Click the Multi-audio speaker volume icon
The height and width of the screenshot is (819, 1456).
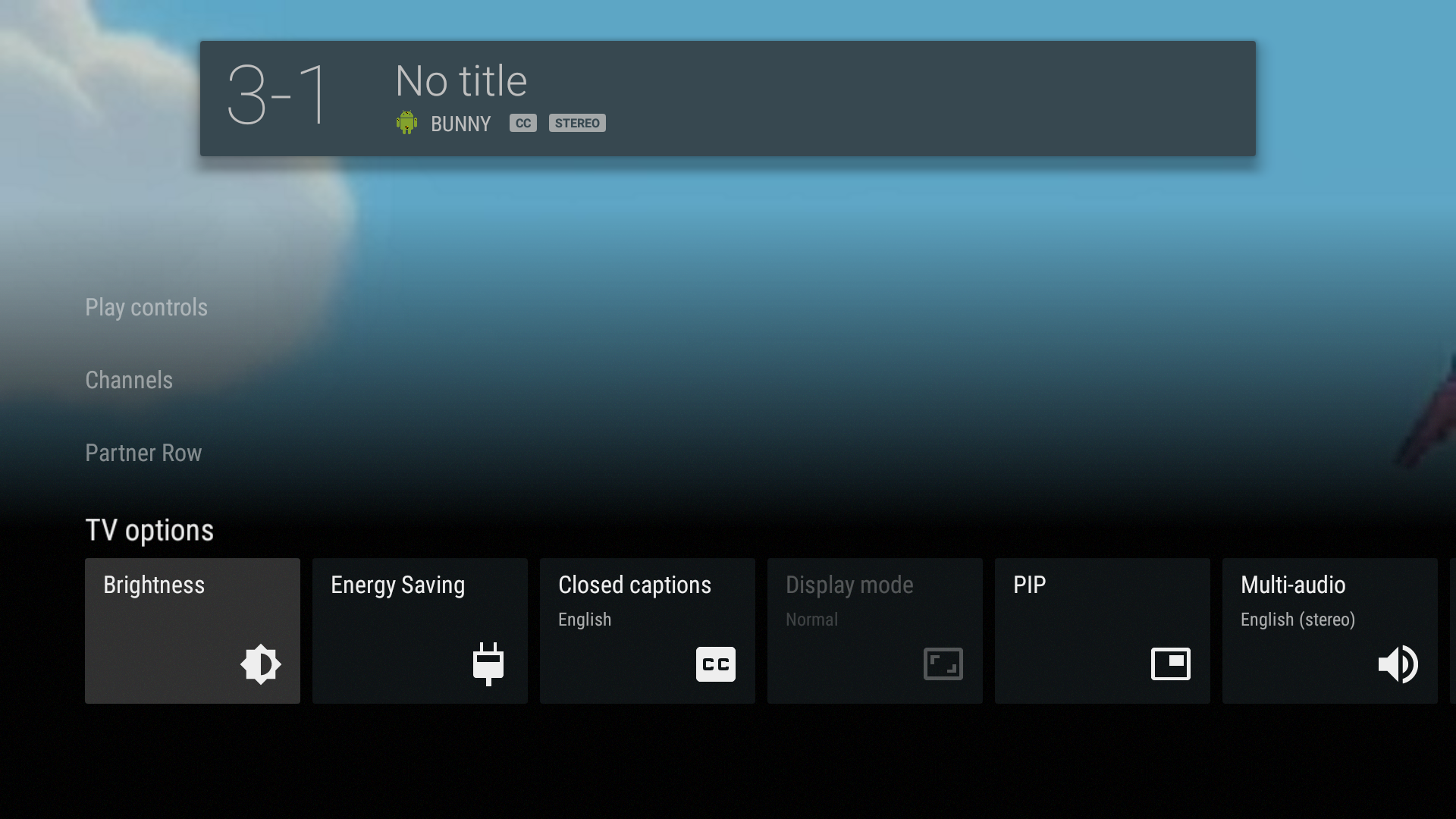(1398, 664)
